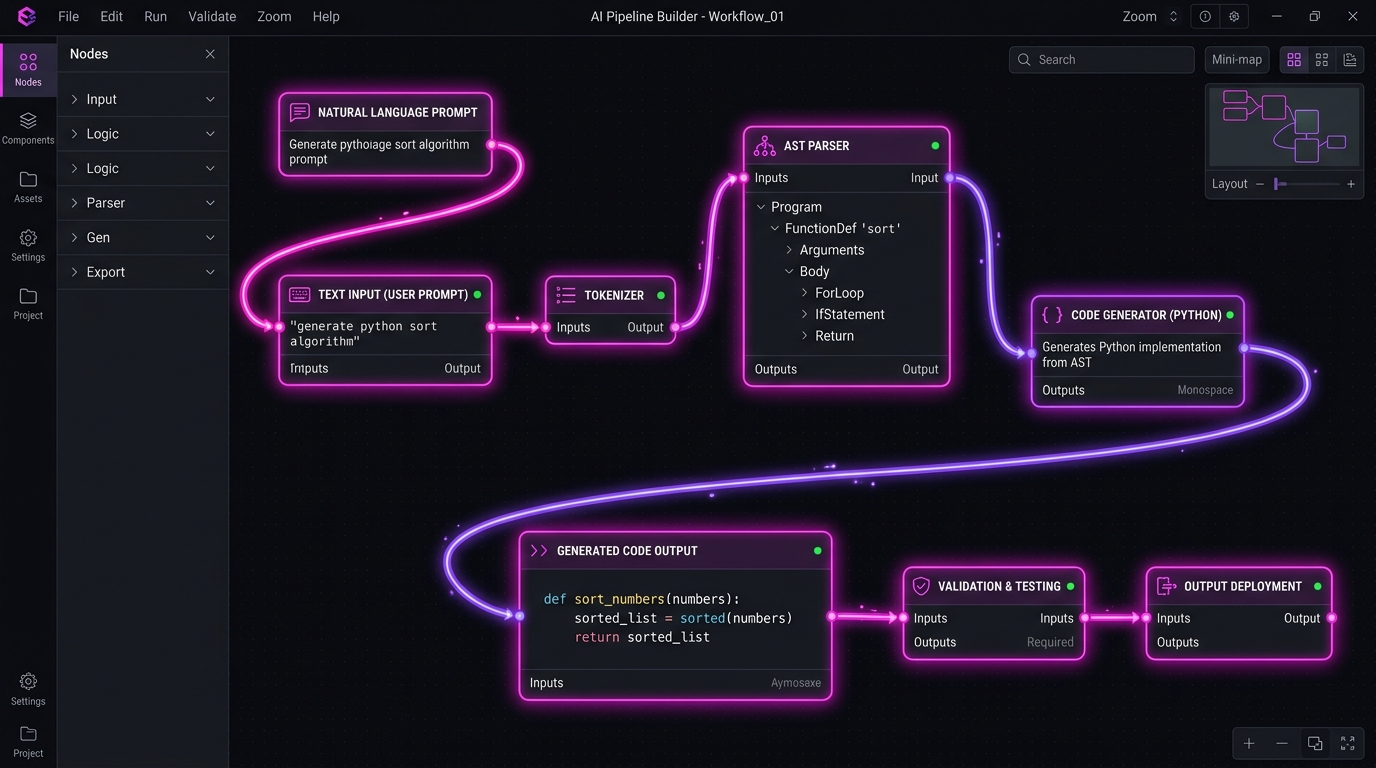Viewport: 1376px width, 768px height.
Task: Expand the Input category in the Nodes panel
Action: (x=143, y=99)
